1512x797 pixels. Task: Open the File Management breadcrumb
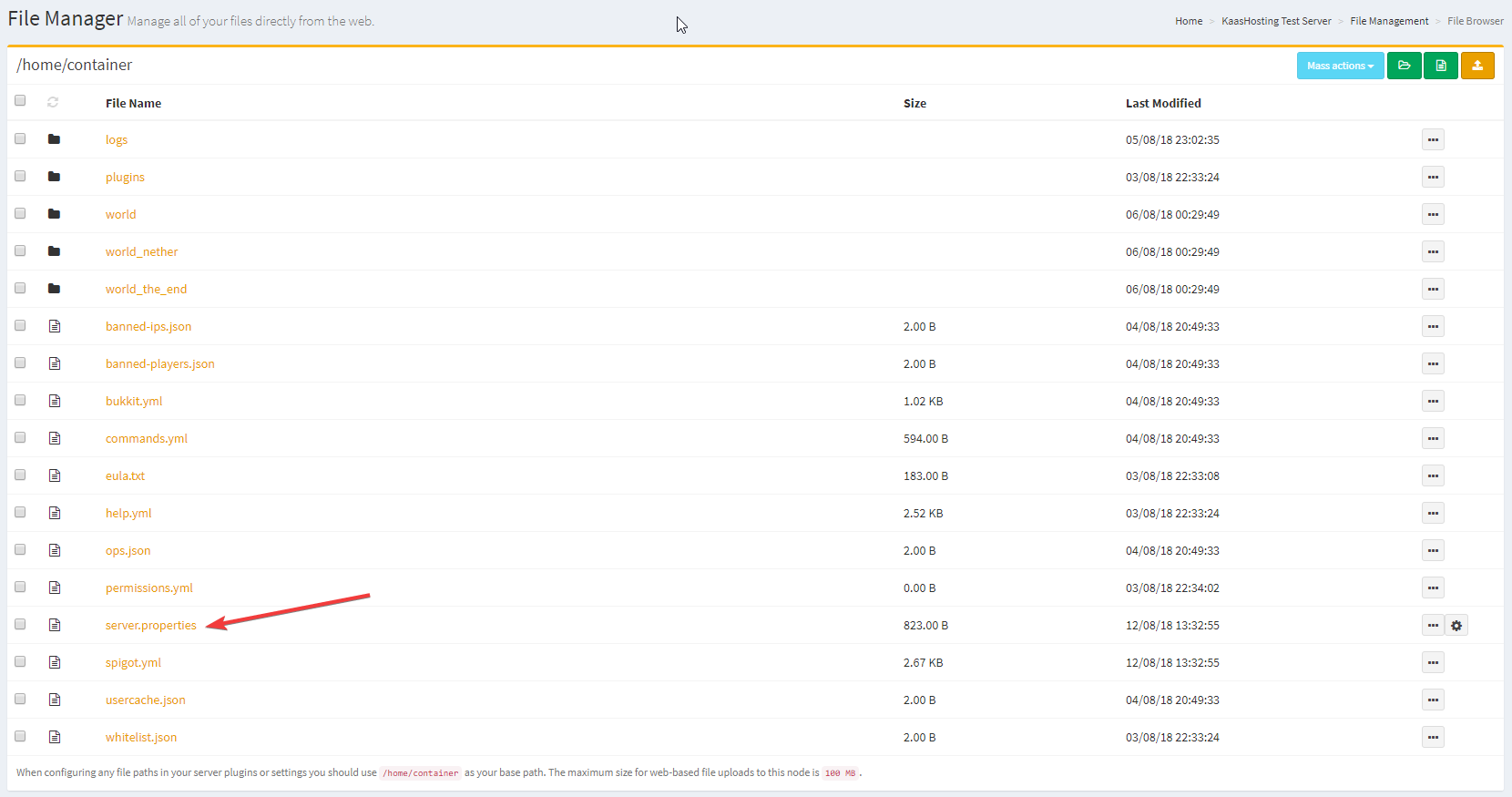tap(1388, 21)
